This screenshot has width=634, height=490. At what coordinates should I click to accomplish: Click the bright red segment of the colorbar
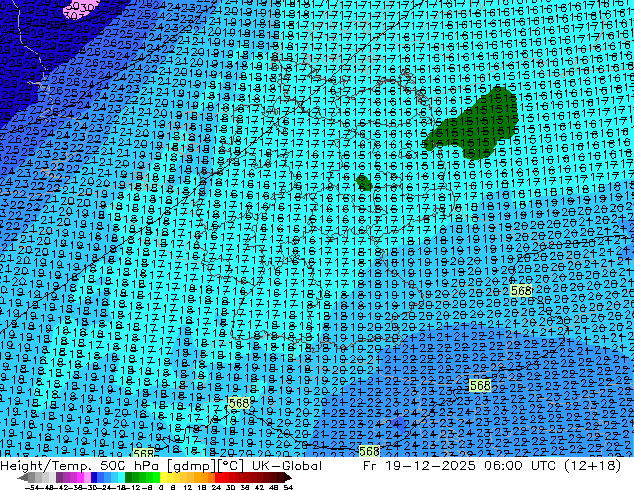[218, 478]
